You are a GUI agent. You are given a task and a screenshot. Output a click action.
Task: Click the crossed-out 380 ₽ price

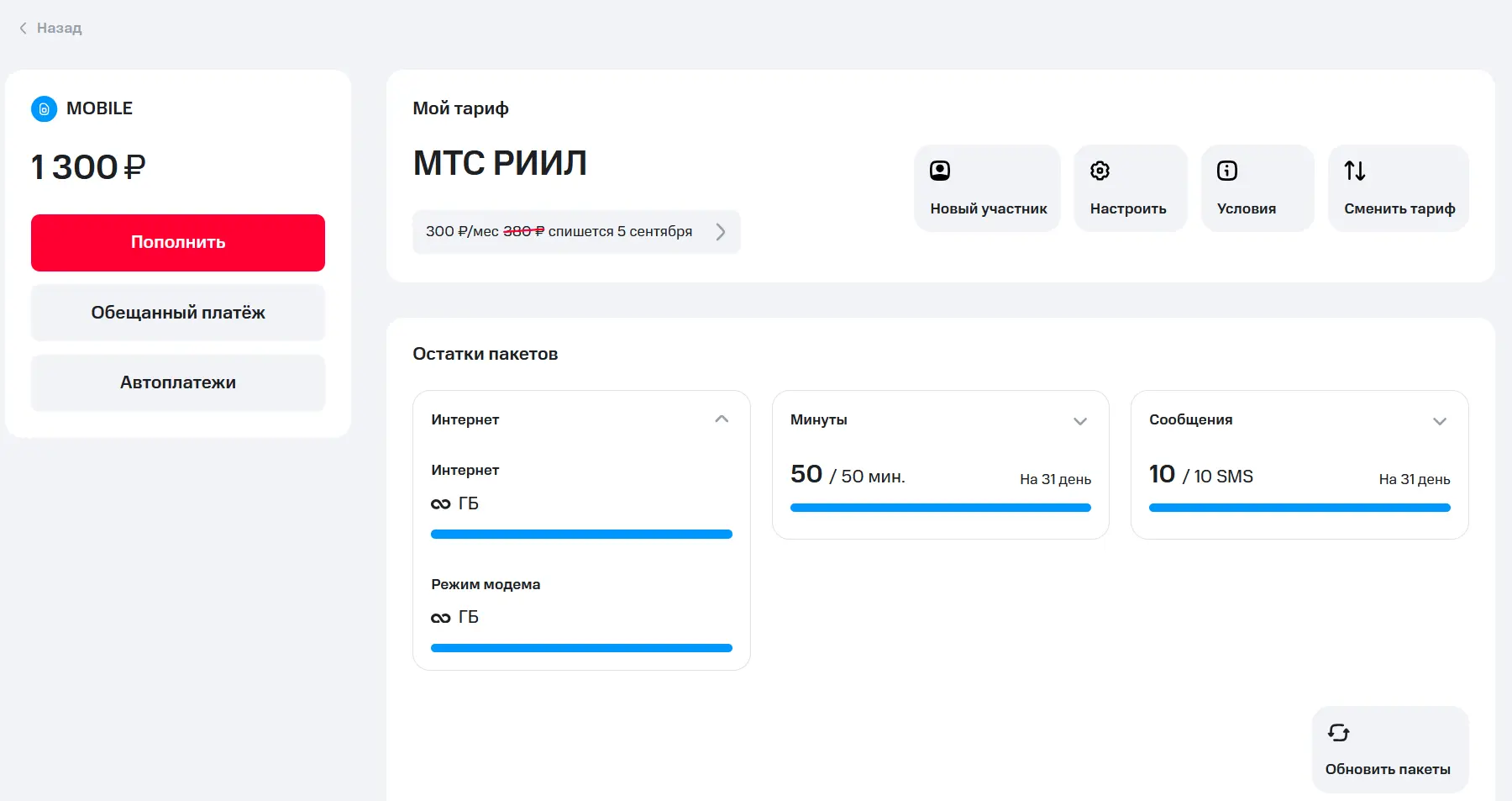523,231
